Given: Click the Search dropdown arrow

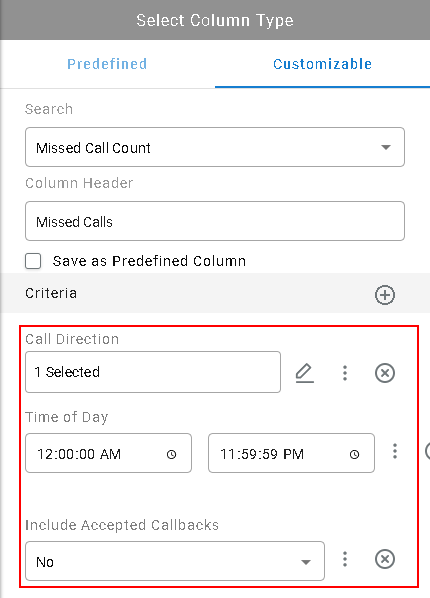Looking at the screenshot, I should (x=386, y=147).
